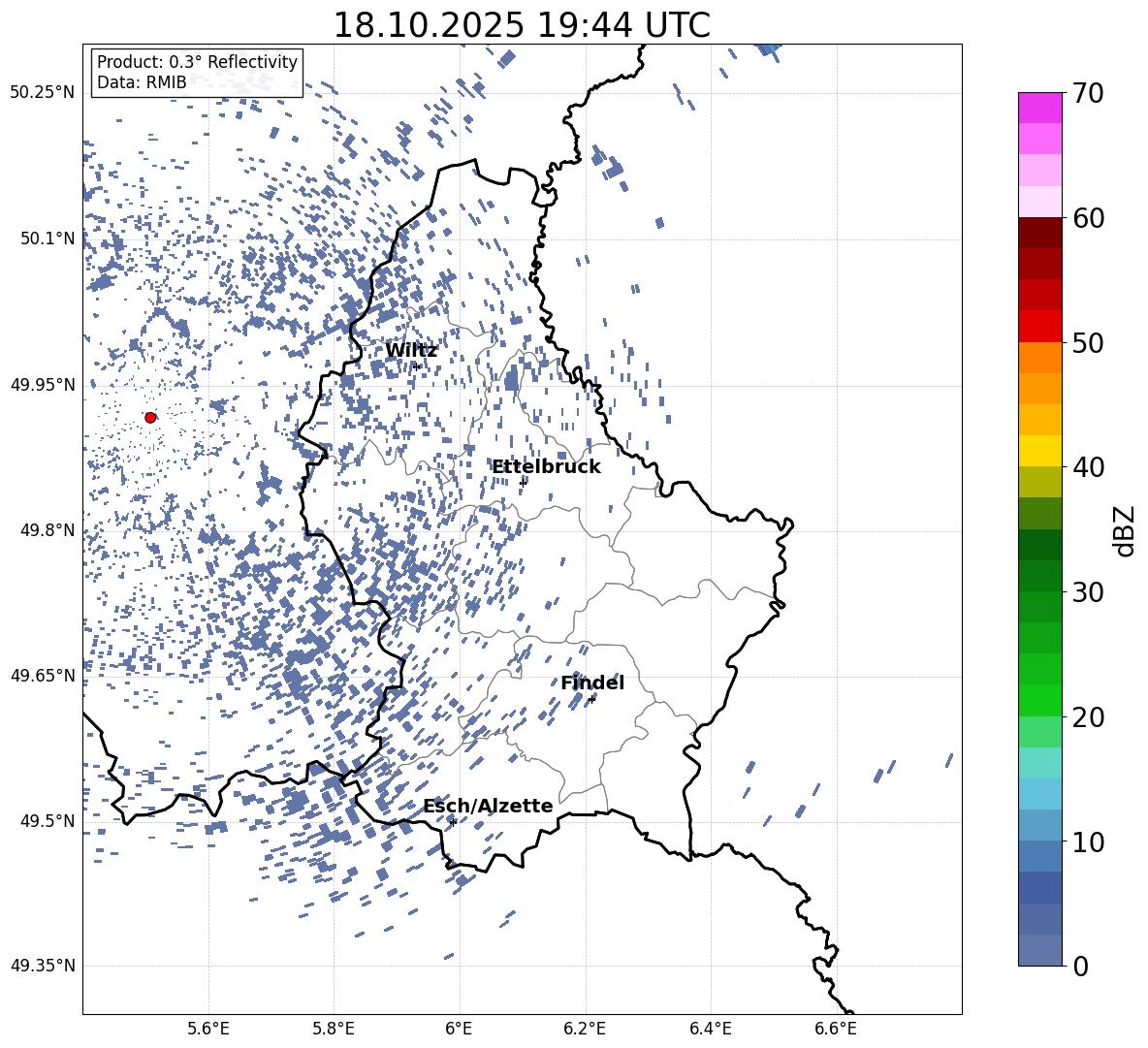1148x1048 pixels.
Task: Click the dBZ colorbar axis title
Action: 1126,530
